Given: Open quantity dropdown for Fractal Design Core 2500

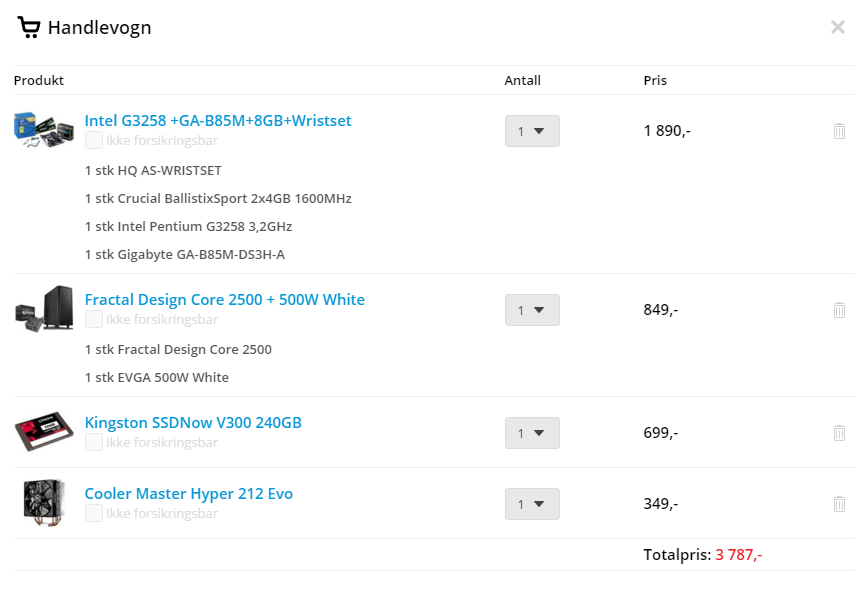Looking at the screenshot, I should 532,310.
